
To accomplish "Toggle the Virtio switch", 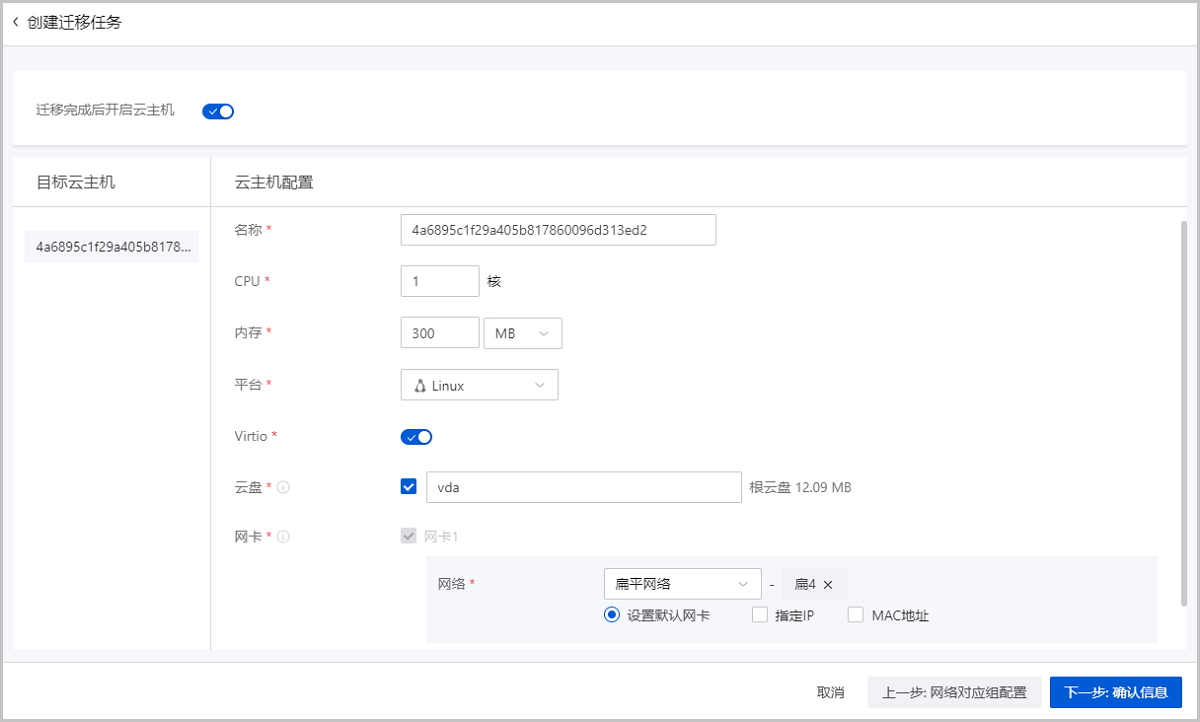I will (416, 437).
